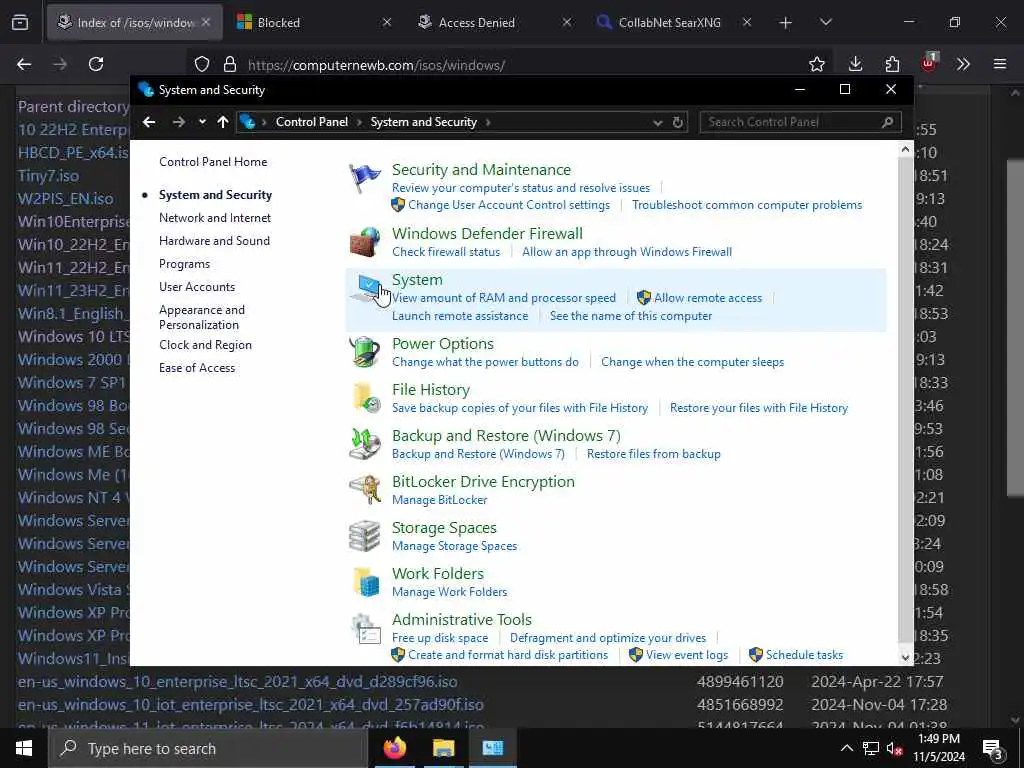Open Firefox hamburger application menu
Viewport: 1024px width, 768px height.
[x=1000, y=64]
